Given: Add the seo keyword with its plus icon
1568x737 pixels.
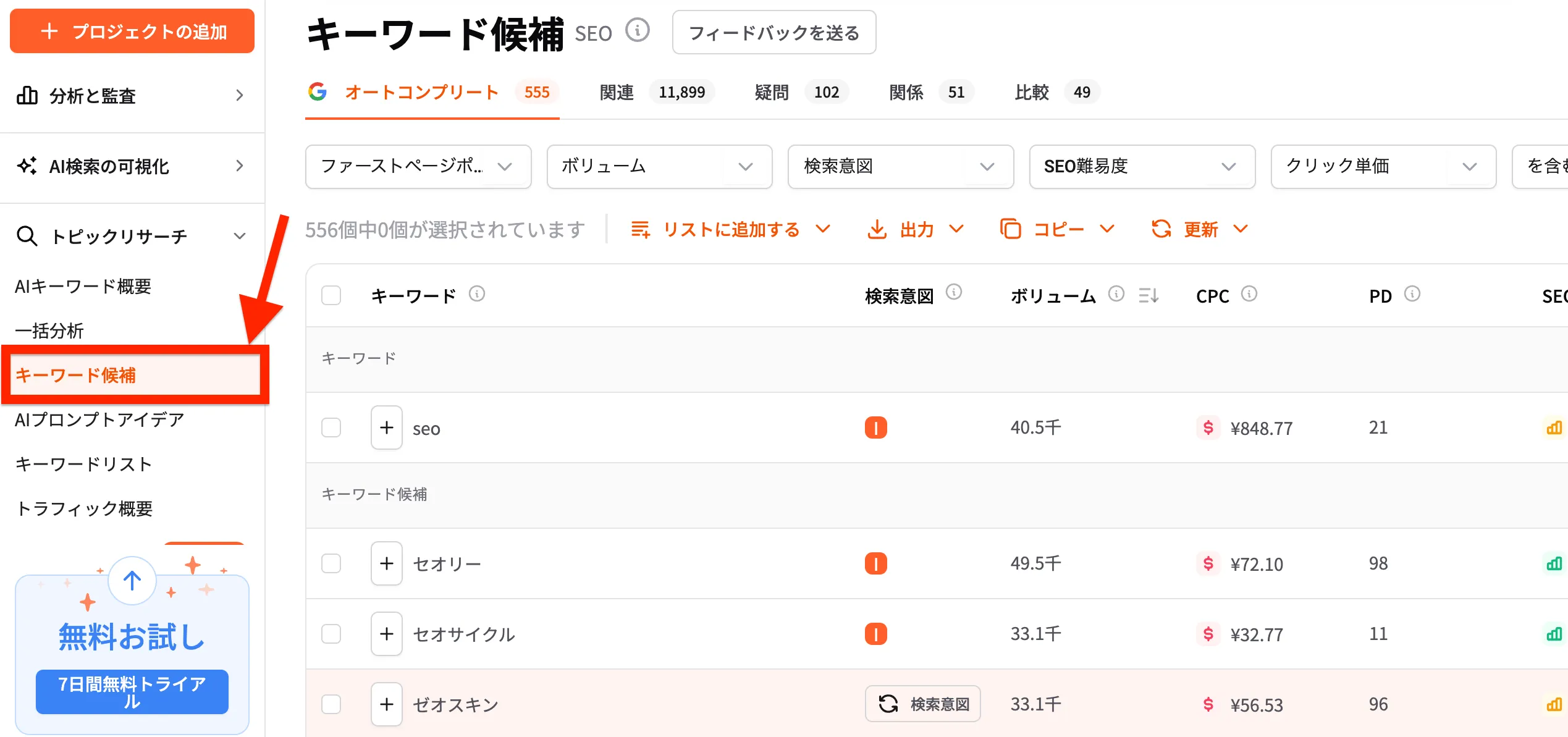Looking at the screenshot, I should (387, 427).
